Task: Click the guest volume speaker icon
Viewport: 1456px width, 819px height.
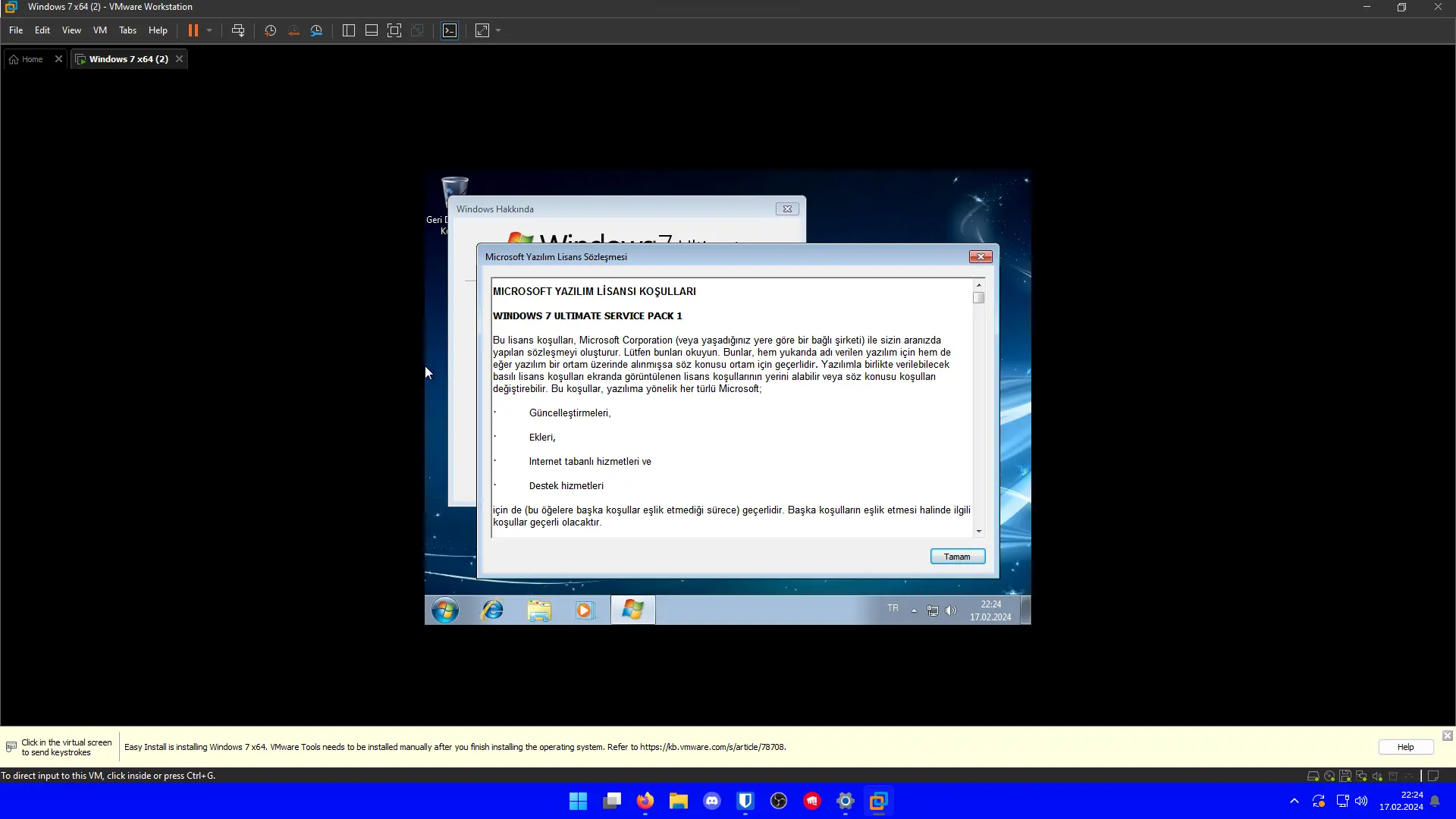Action: click(x=951, y=610)
